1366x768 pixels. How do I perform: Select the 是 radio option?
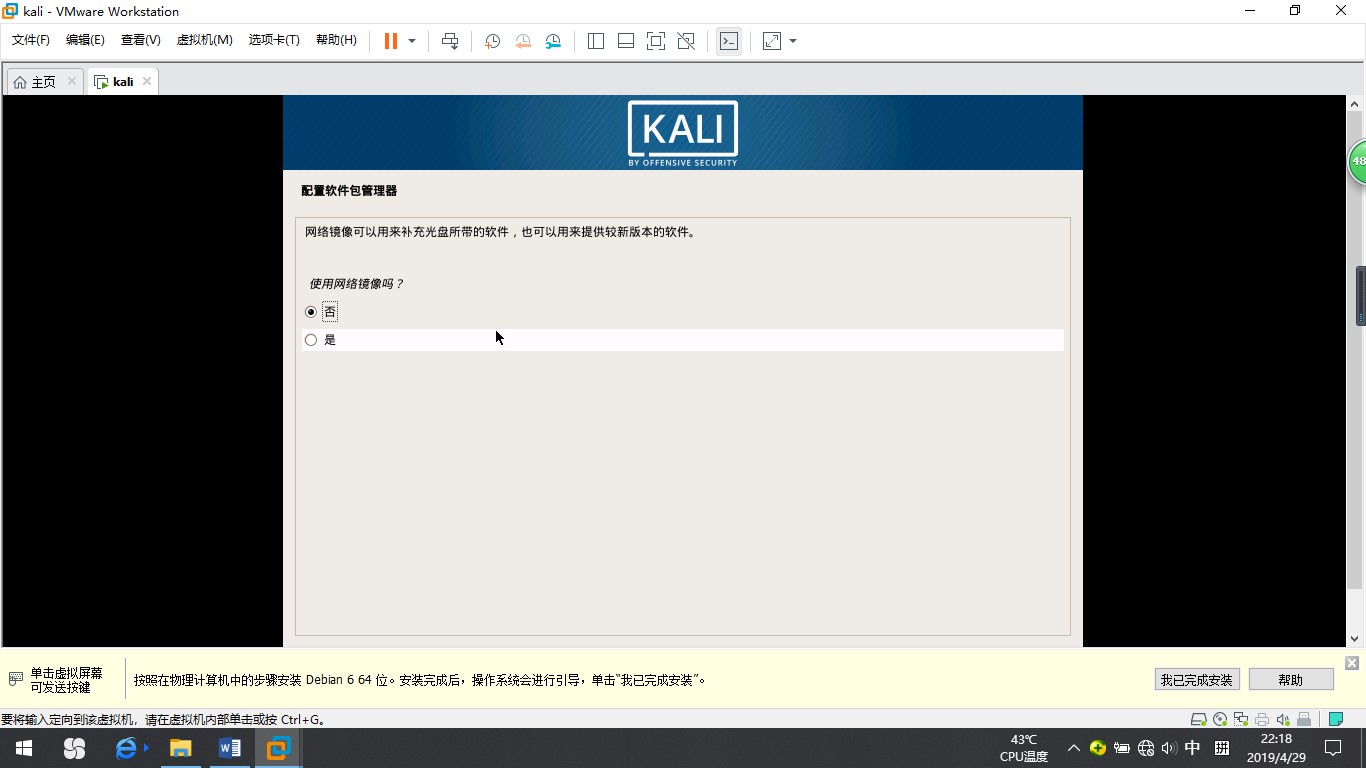click(x=311, y=340)
